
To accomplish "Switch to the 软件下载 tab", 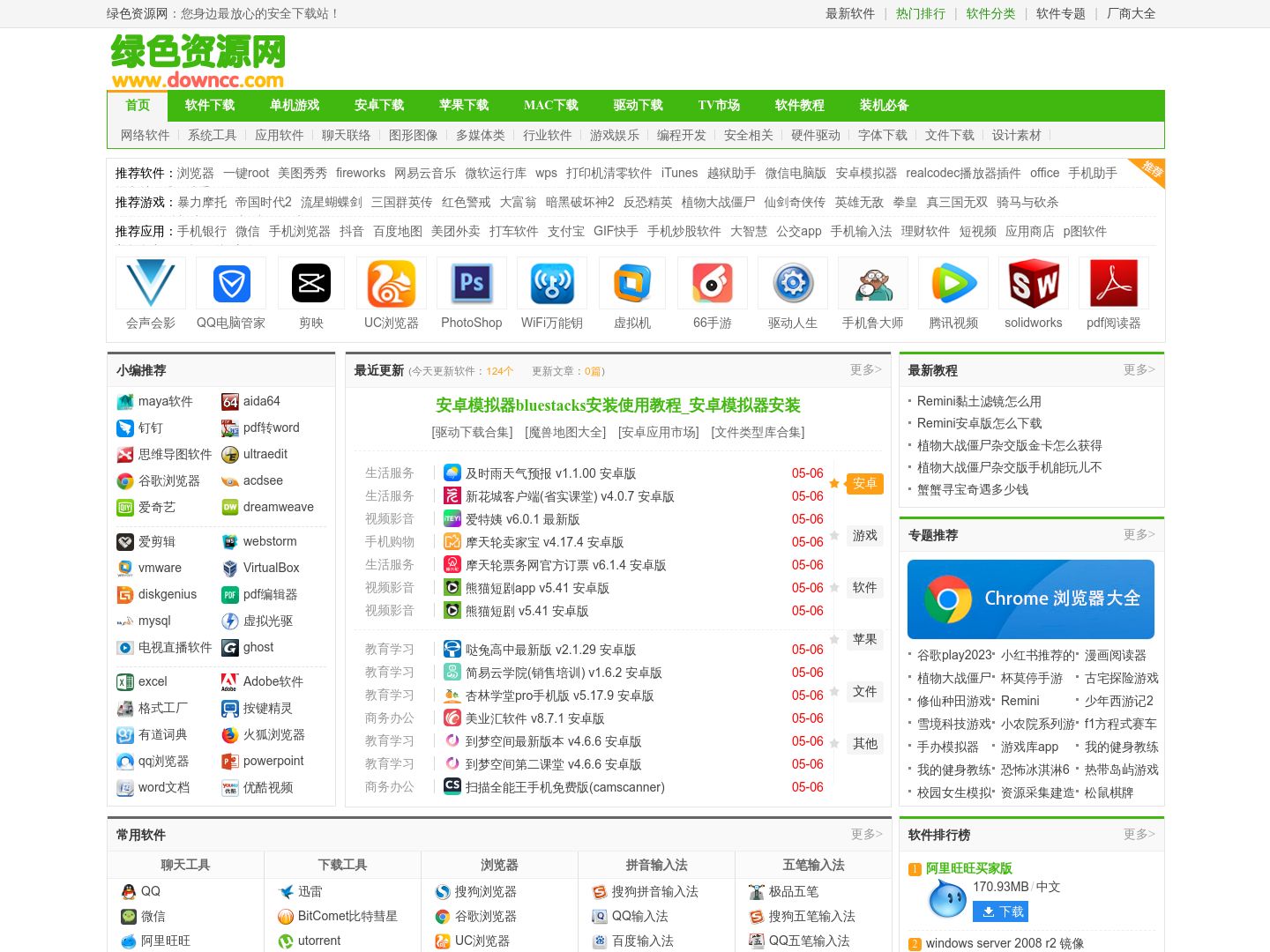I will (210, 105).
